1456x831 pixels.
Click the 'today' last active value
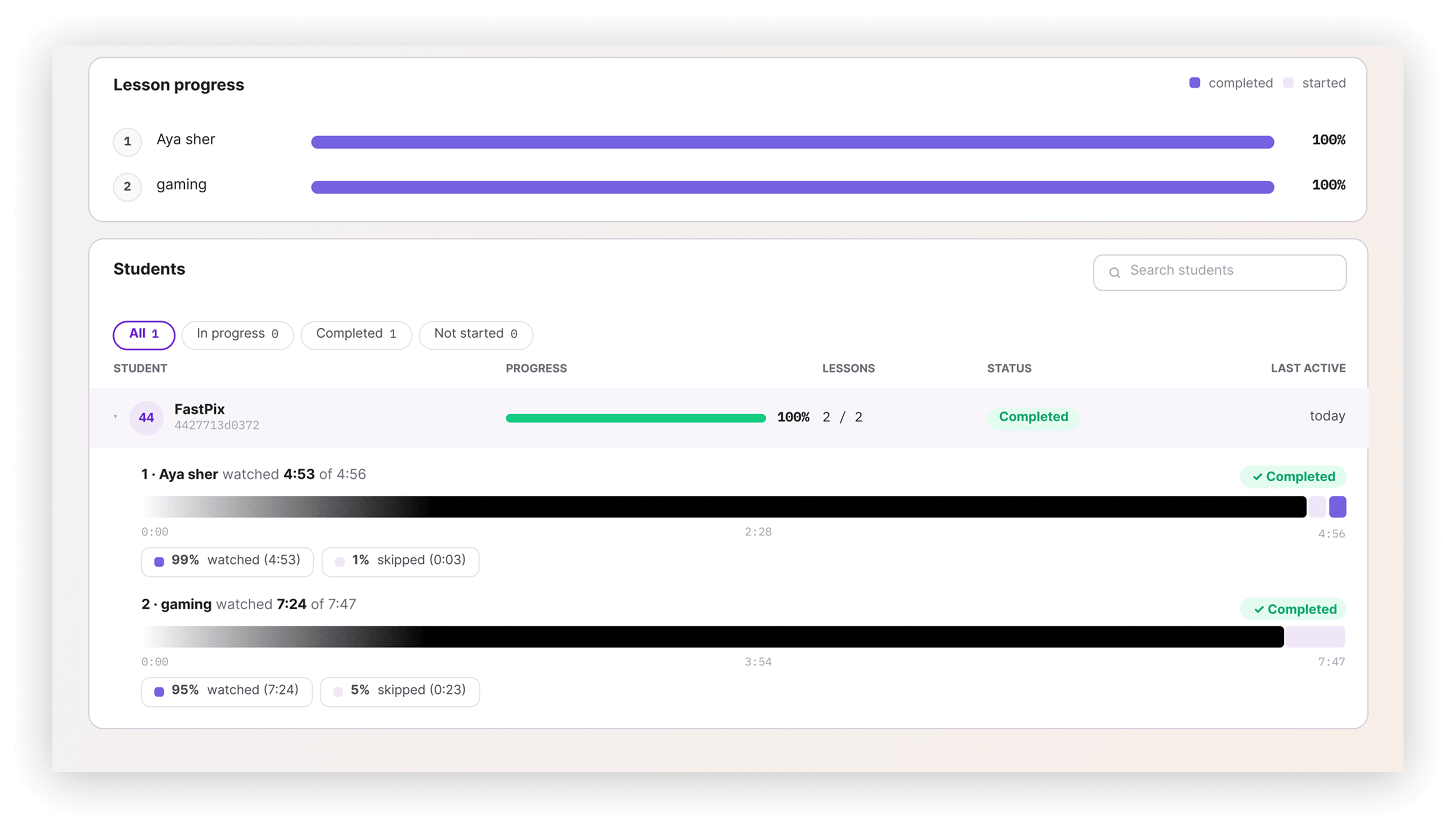(1327, 416)
